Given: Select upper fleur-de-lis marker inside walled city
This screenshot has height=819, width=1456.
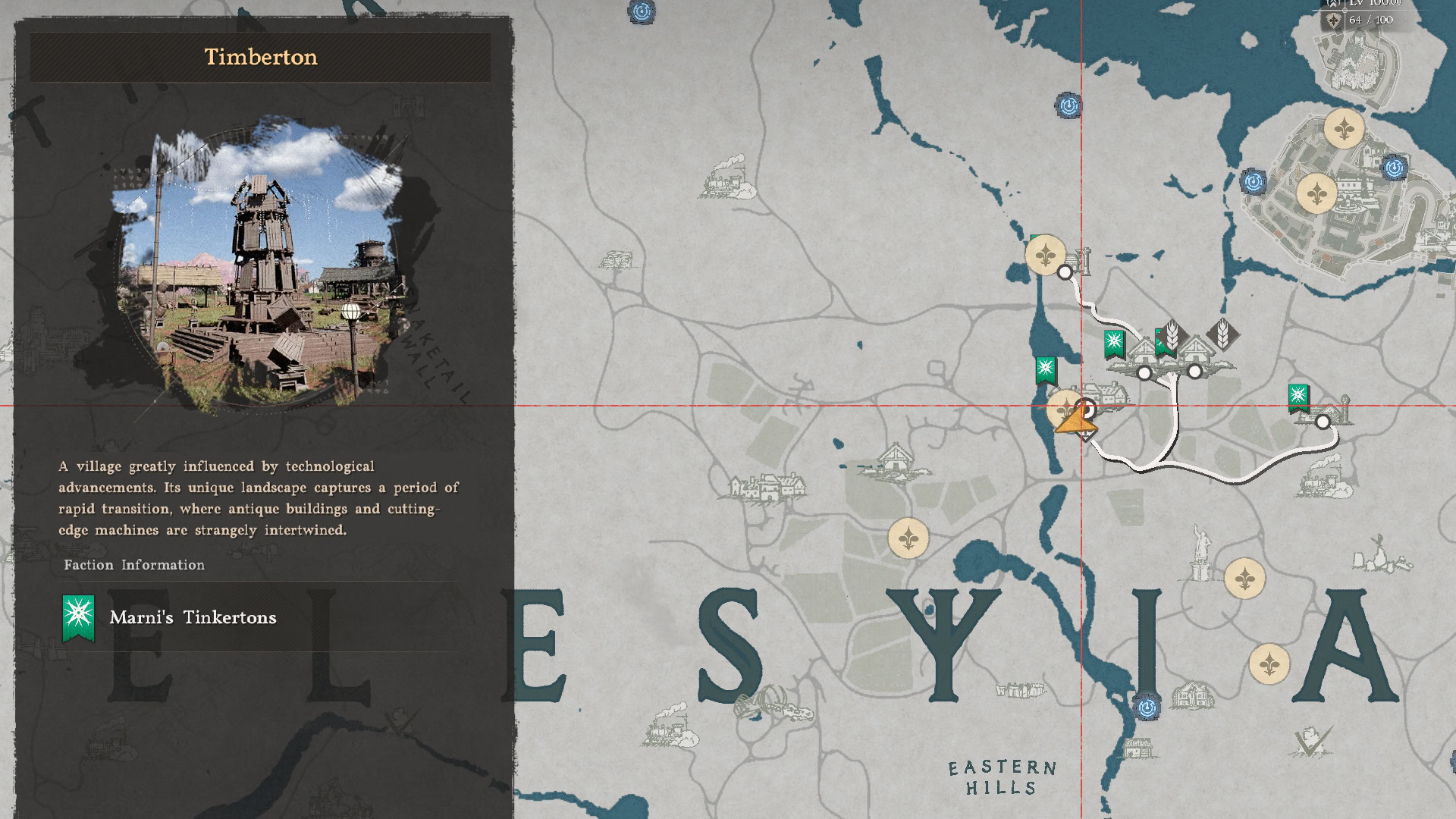Looking at the screenshot, I should [x=1344, y=129].
